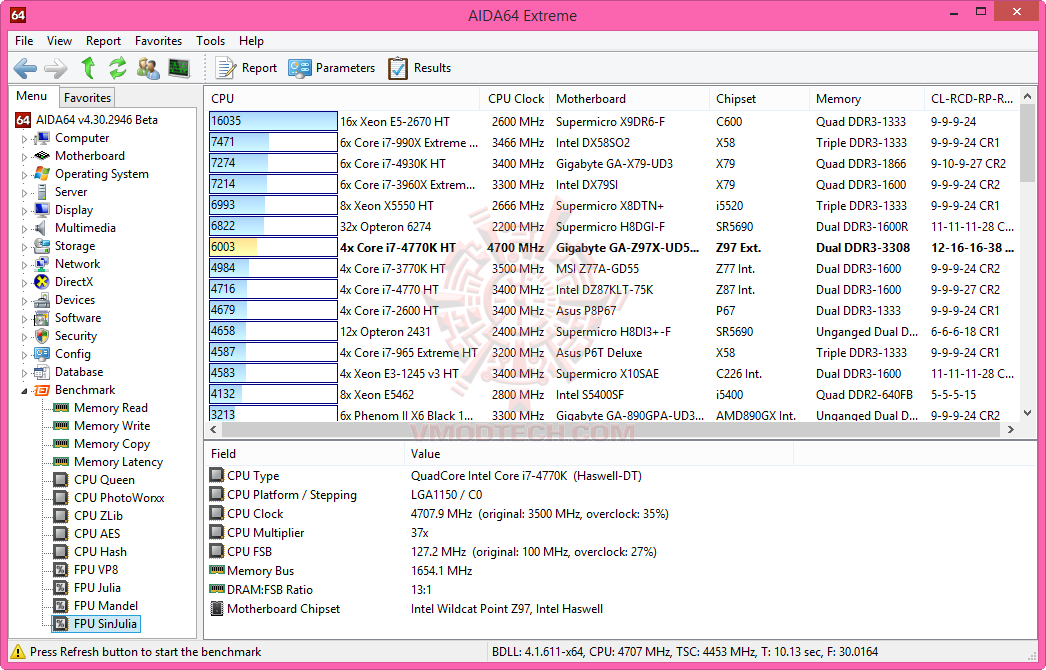The width and height of the screenshot is (1046, 670).
Task: Open the Tools menu
Action: tap(210, 41)
